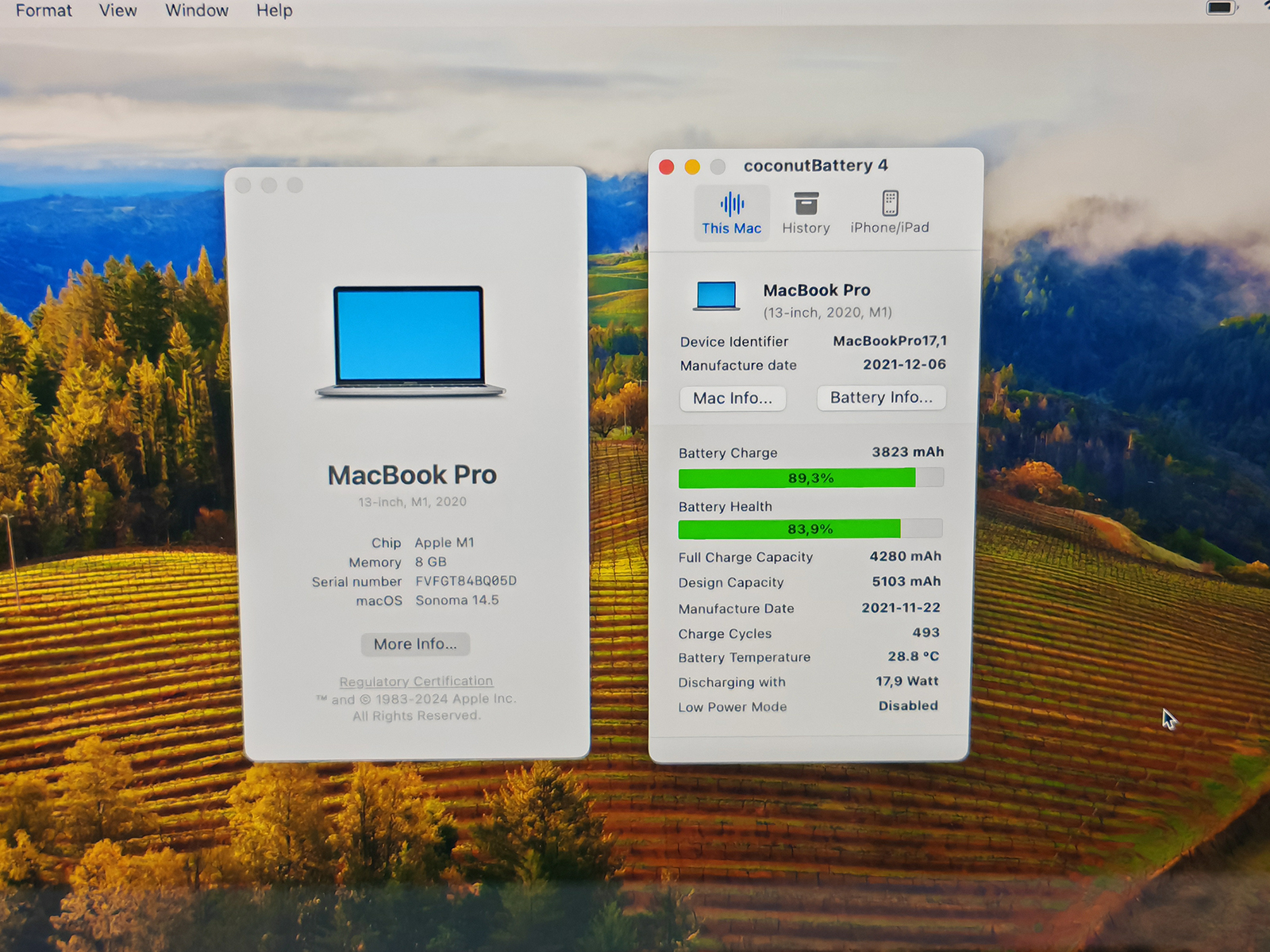Click the 493 charge cycles value
This screenshot has width=1270, height=952.
pos(926,633)
